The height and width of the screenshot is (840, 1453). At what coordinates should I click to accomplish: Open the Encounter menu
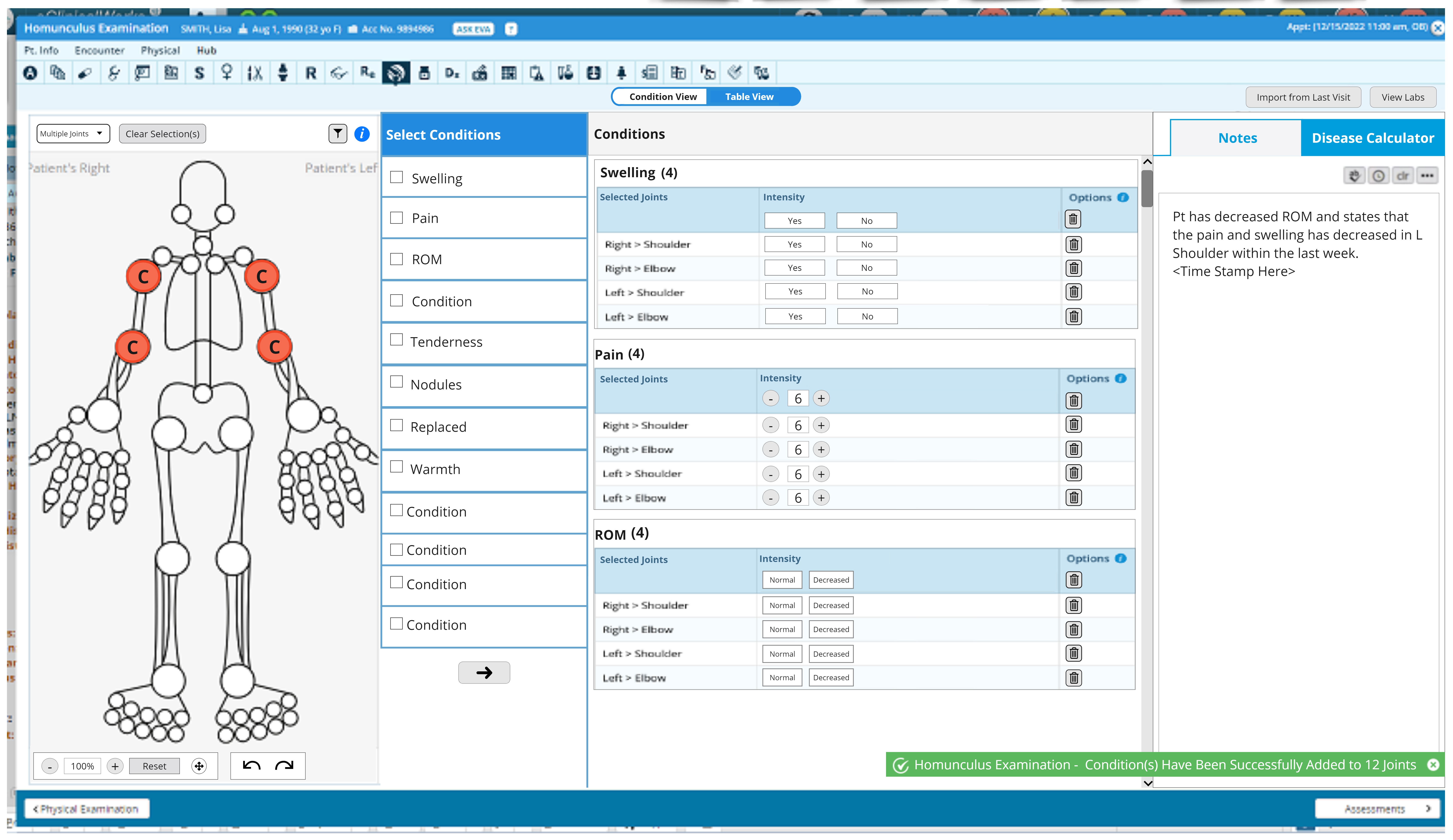[x=99, y=51]
